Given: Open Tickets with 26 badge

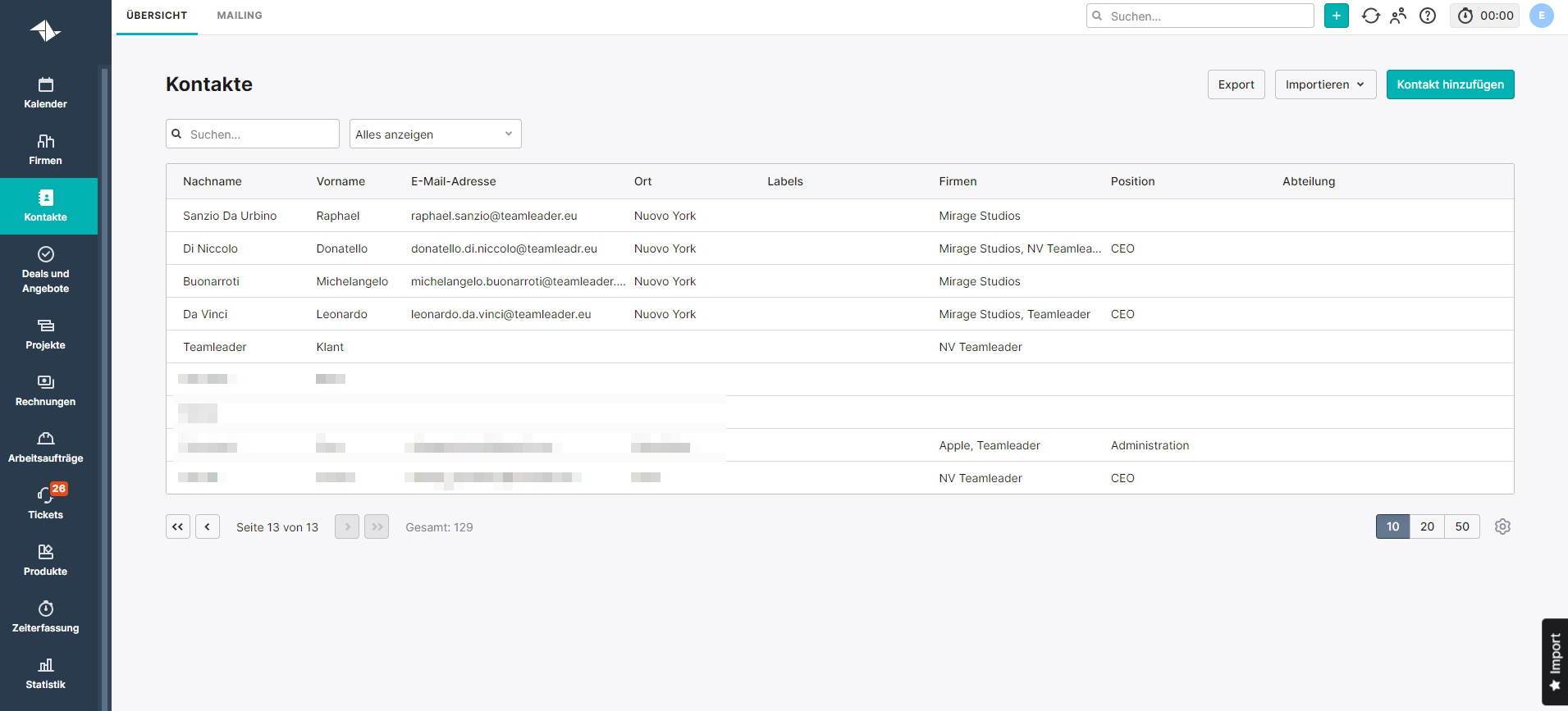Looking at the screenshot, I should [x=46, y=502].
